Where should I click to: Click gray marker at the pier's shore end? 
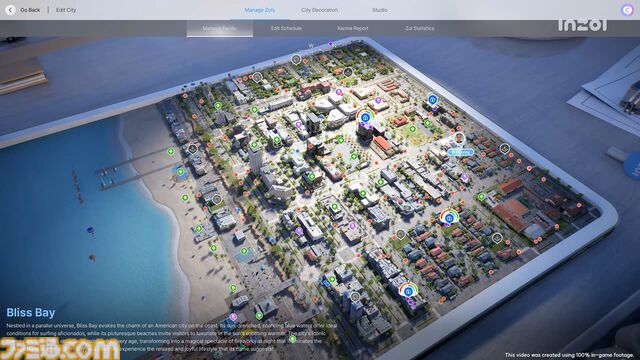click(193, 149)
